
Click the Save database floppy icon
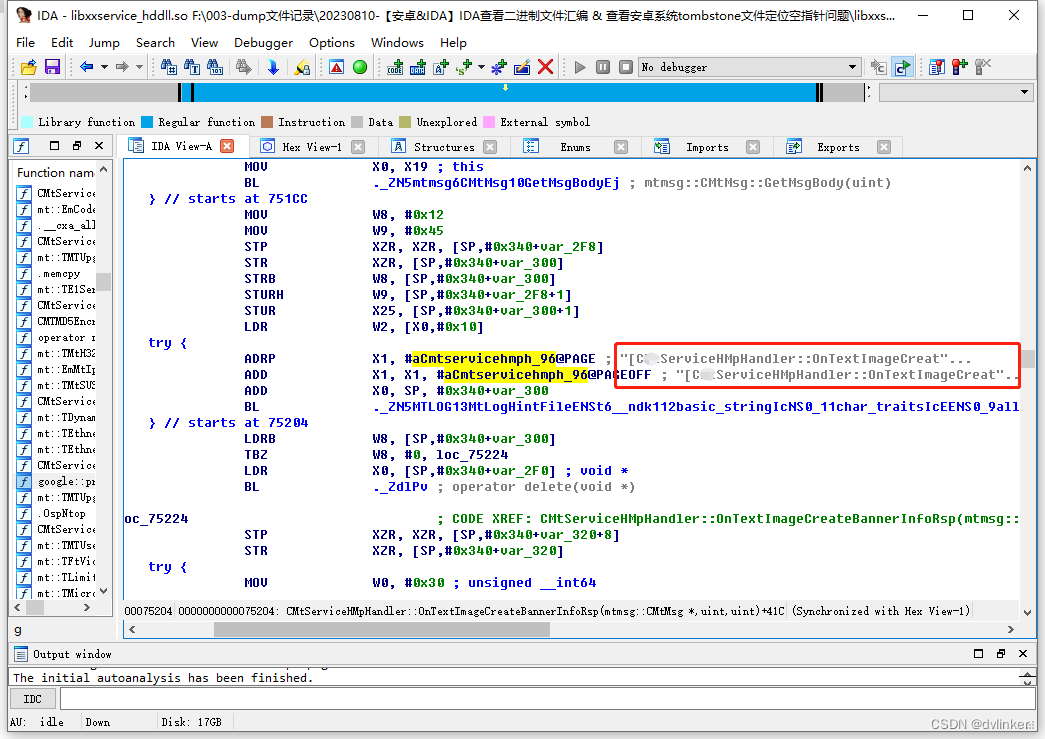[52, 67]
